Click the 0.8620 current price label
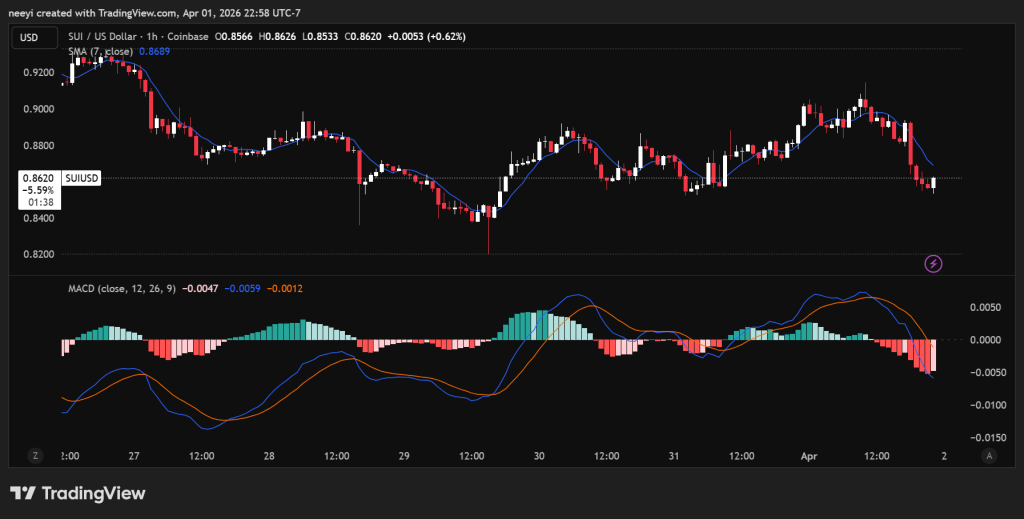Screen dimensions: 1024x519 [x=37, y=176]
